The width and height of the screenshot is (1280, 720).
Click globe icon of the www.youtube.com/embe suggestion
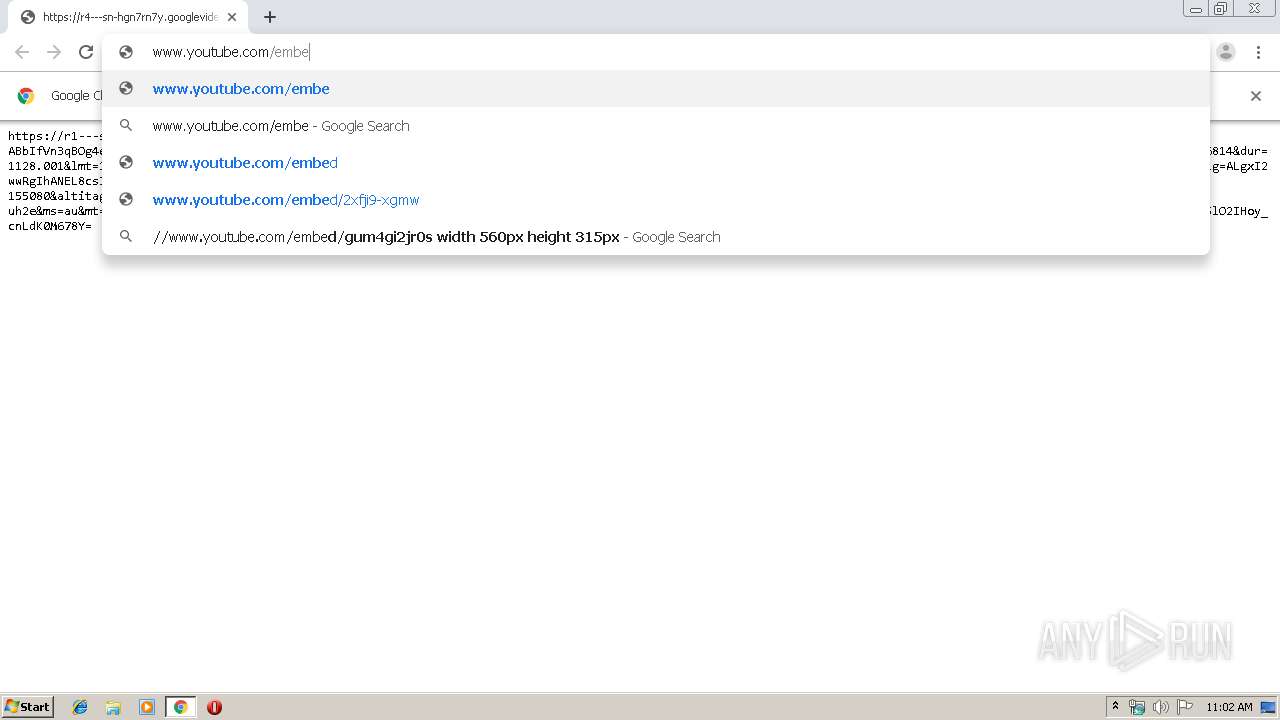click(x=126, y=88)
